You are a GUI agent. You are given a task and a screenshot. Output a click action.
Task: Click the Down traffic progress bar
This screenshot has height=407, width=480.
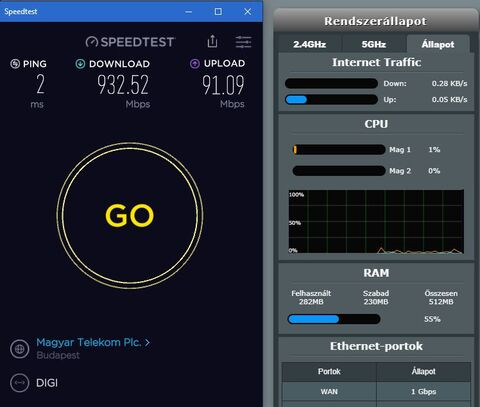point(331,83)
